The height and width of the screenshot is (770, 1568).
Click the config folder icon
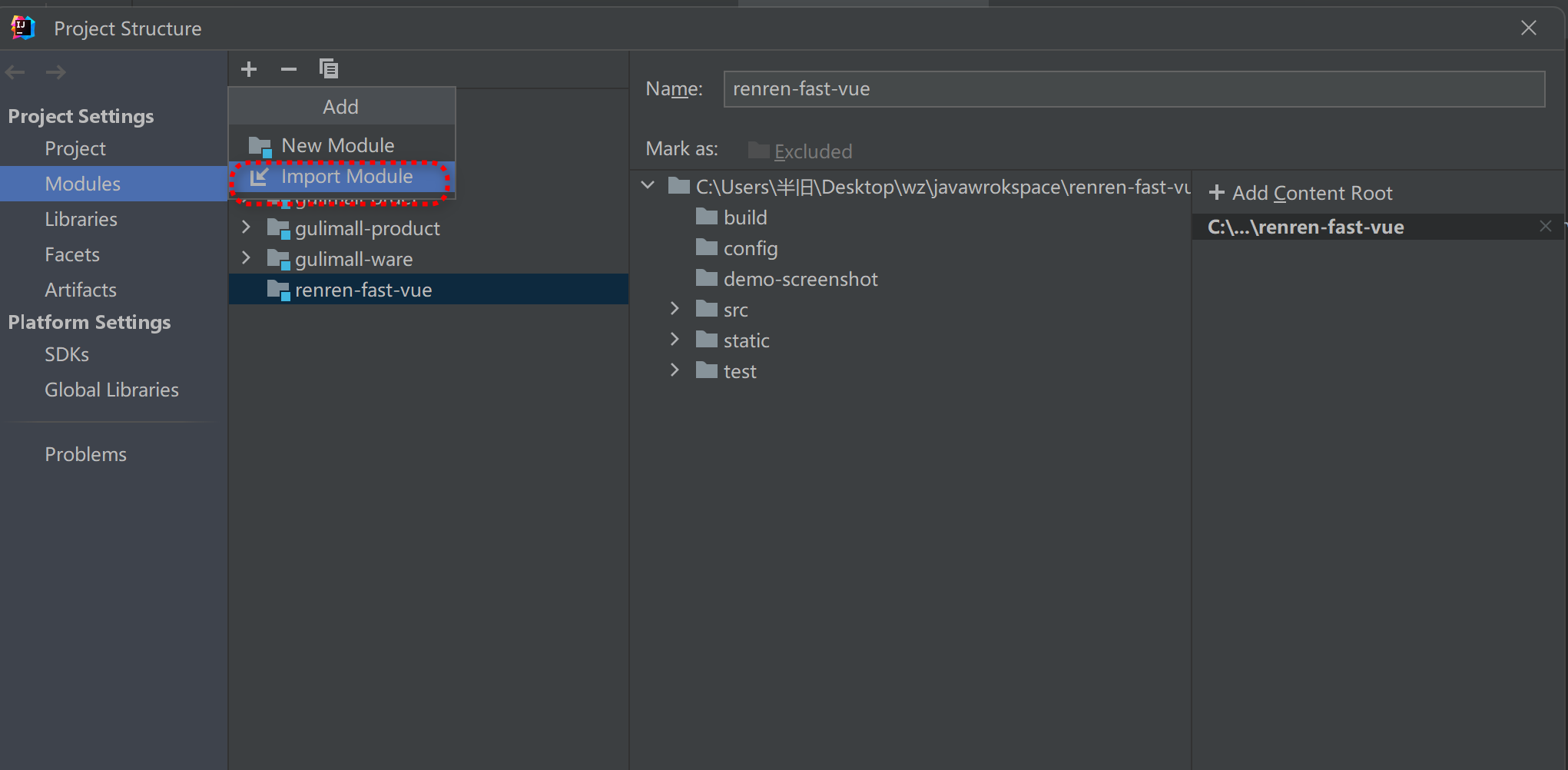click(x=707, y=247)
